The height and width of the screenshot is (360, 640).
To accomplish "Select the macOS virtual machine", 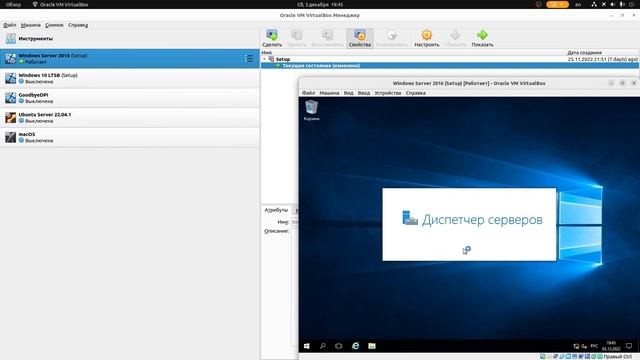I will [x=130, y=137].
